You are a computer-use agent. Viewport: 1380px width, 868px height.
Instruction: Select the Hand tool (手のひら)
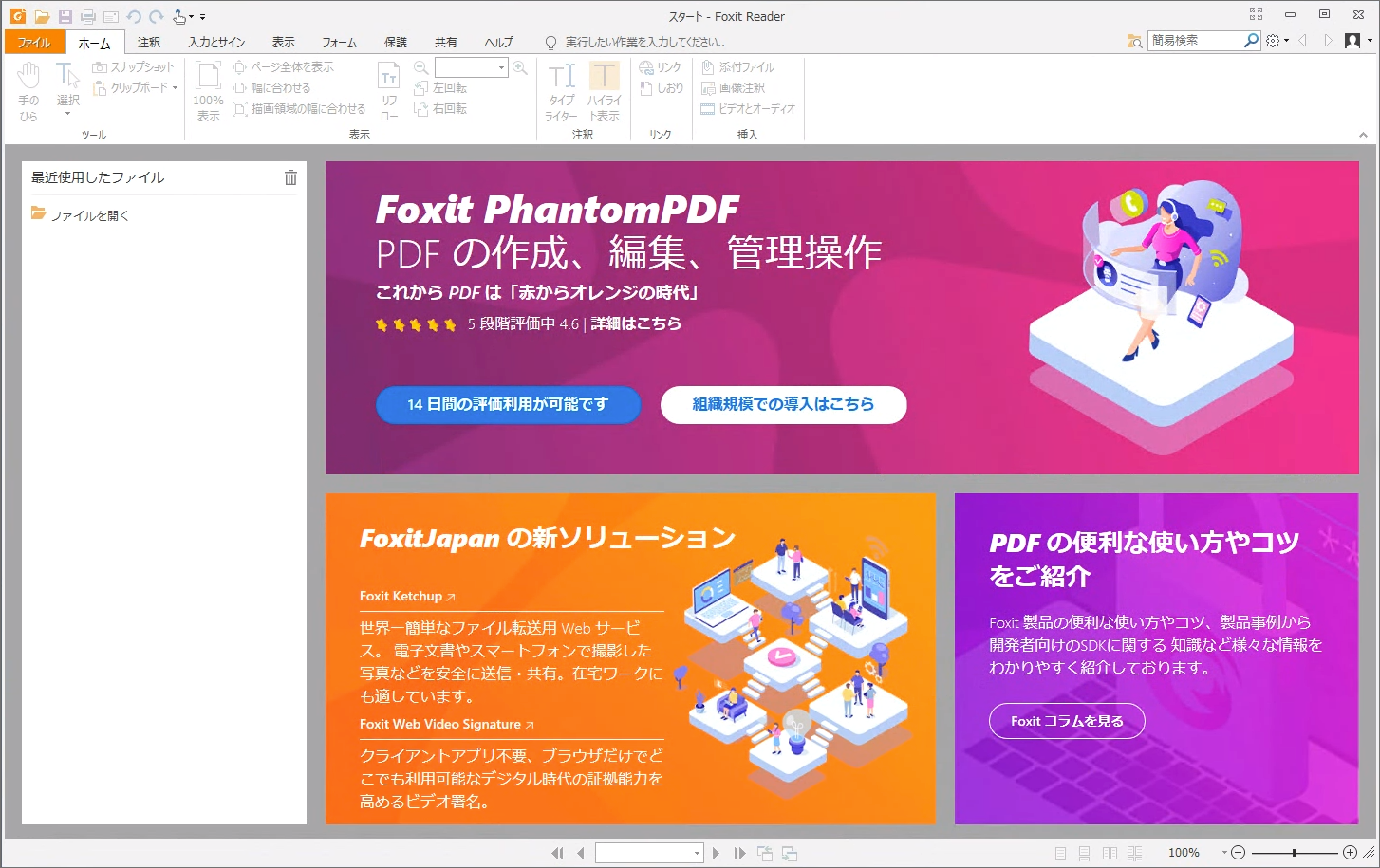[28, 91]
